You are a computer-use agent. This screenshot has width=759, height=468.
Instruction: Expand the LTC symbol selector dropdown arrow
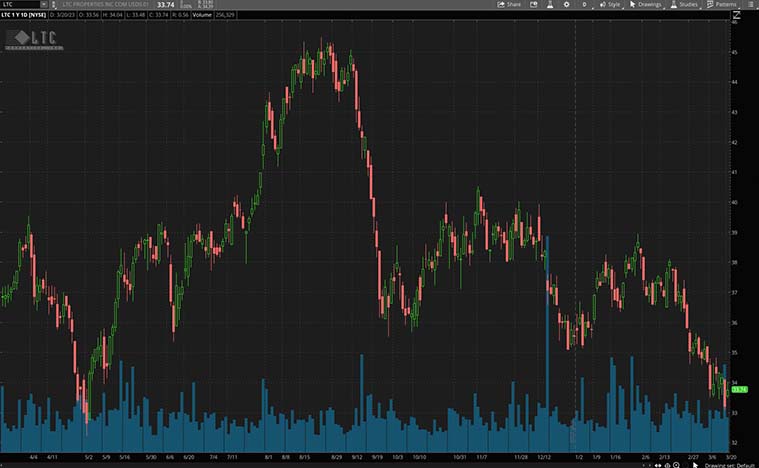click(43, 4)
